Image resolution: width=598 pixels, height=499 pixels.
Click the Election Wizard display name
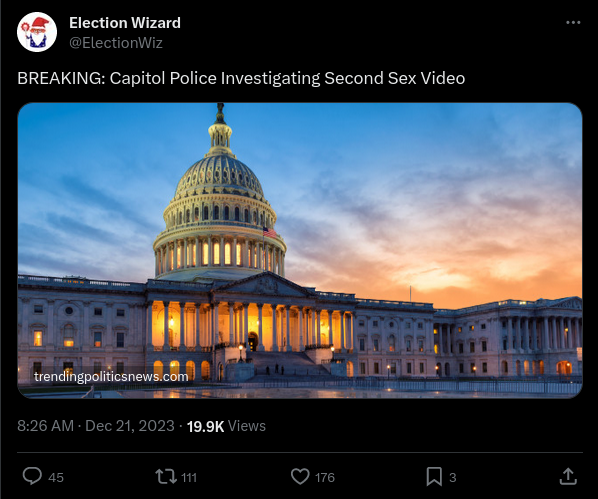pyautogui.click(x=125, y=23)
